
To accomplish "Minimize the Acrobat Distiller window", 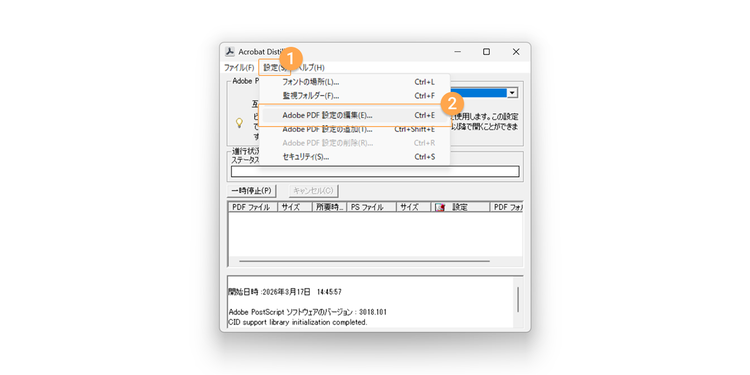I will pos(458,52).
